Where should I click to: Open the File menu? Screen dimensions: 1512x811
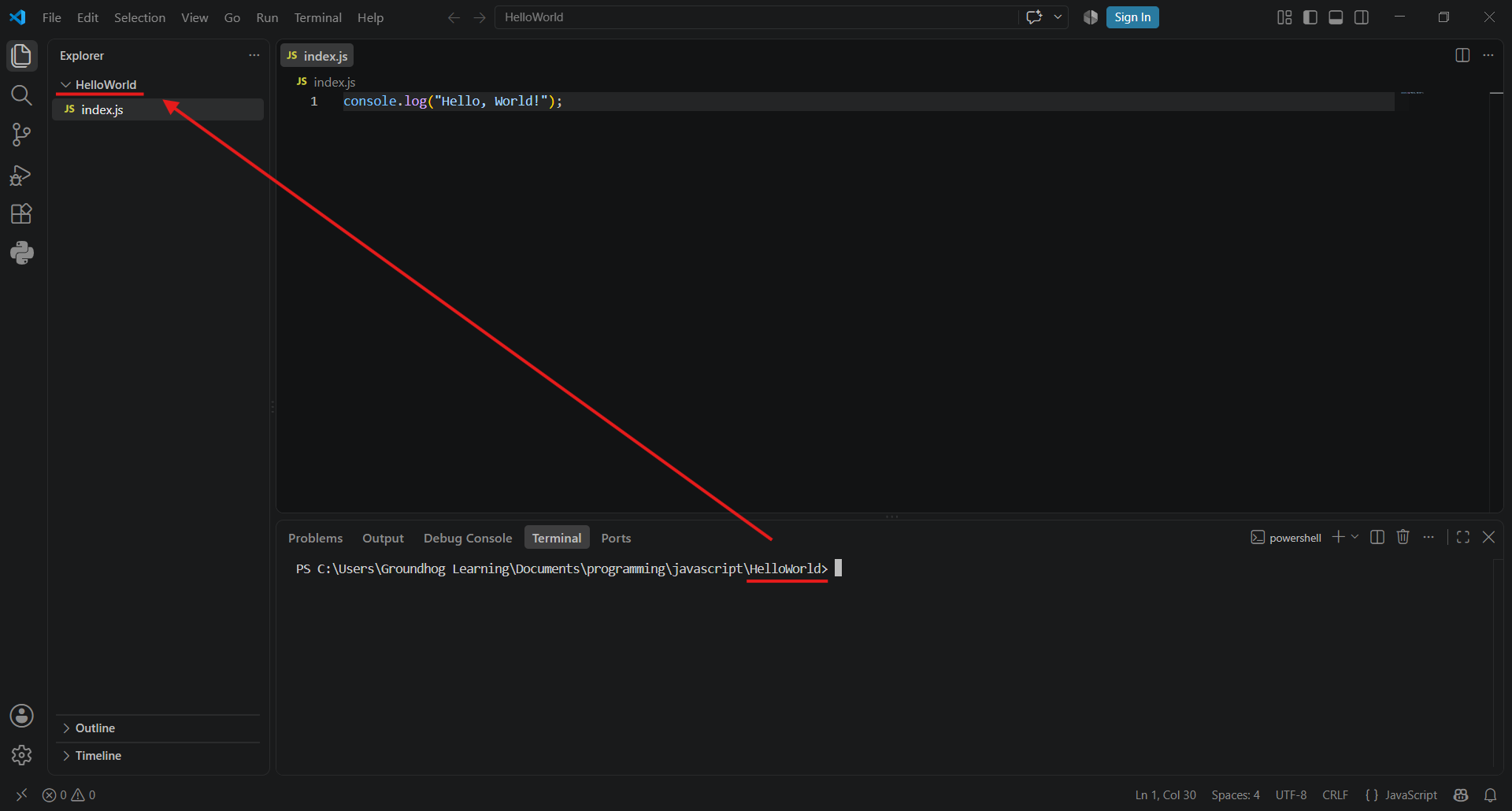pos(52,17)
